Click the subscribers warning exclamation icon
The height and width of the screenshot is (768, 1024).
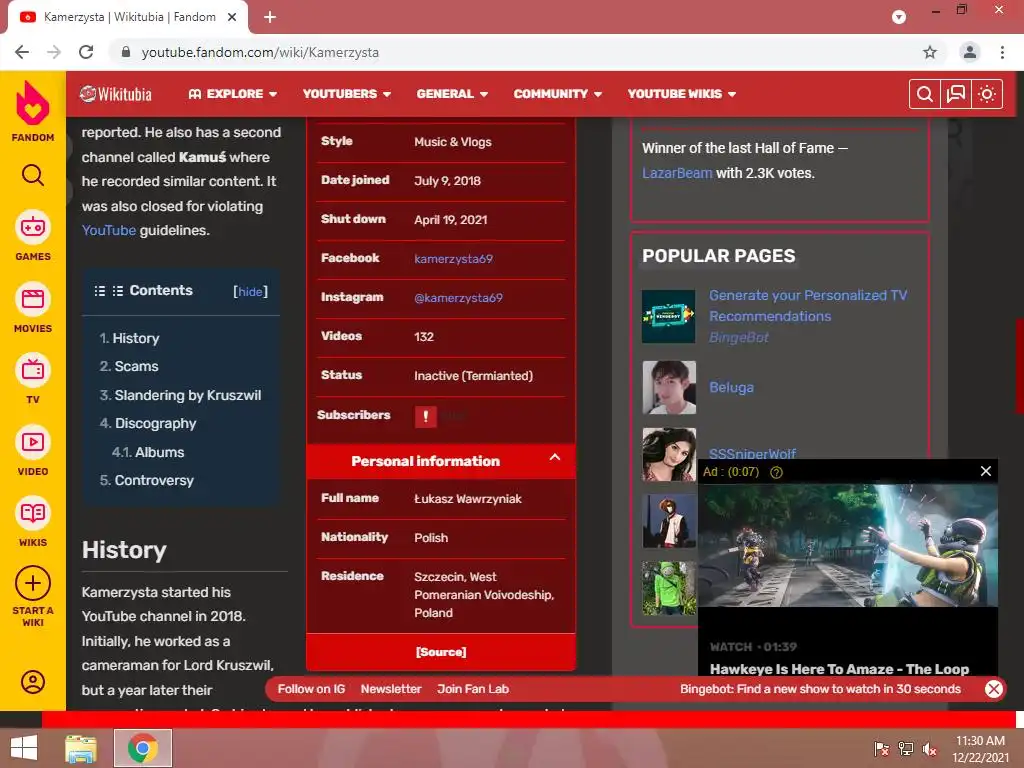(425, 416)
